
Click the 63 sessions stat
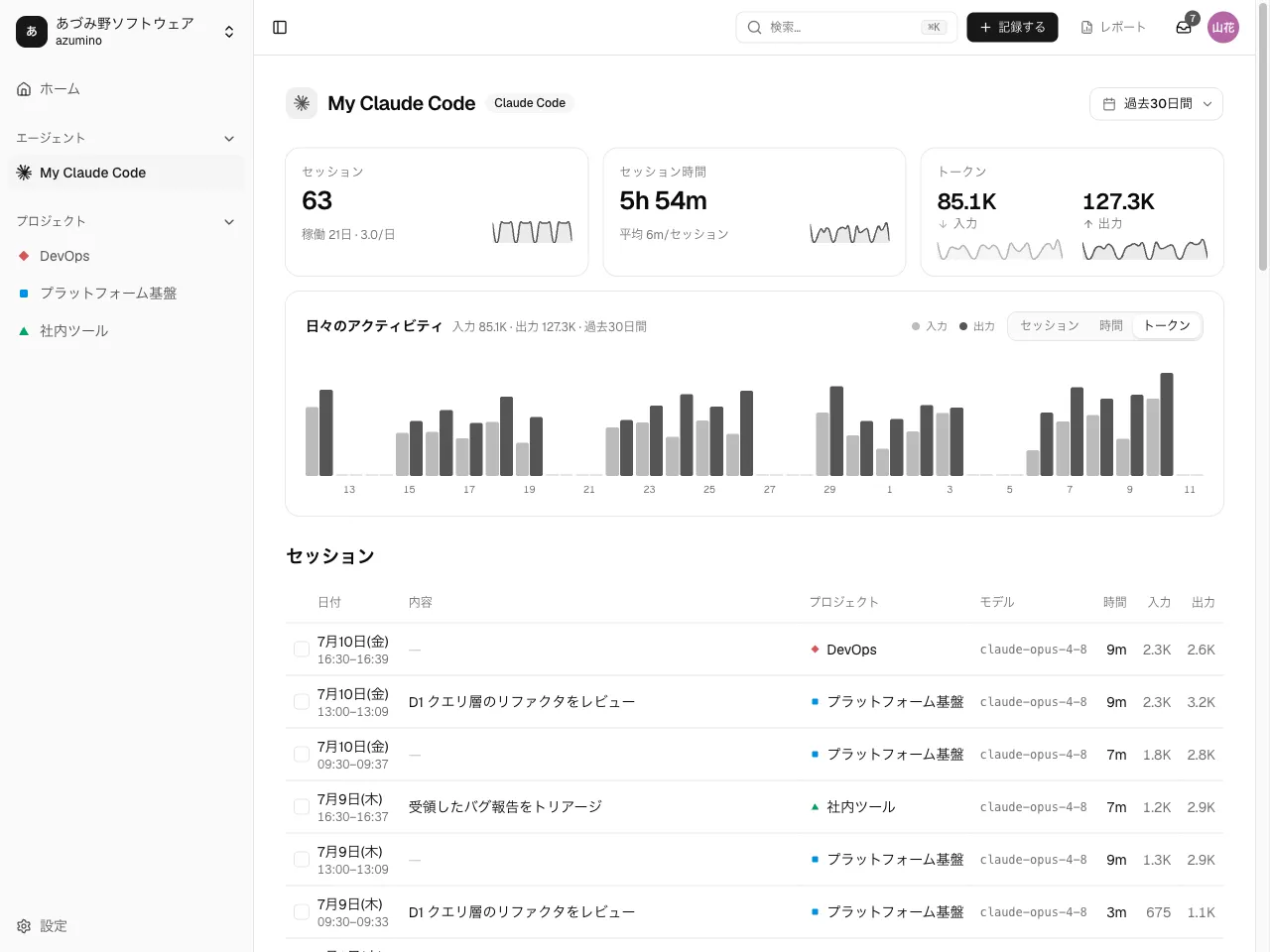(317, 200)
